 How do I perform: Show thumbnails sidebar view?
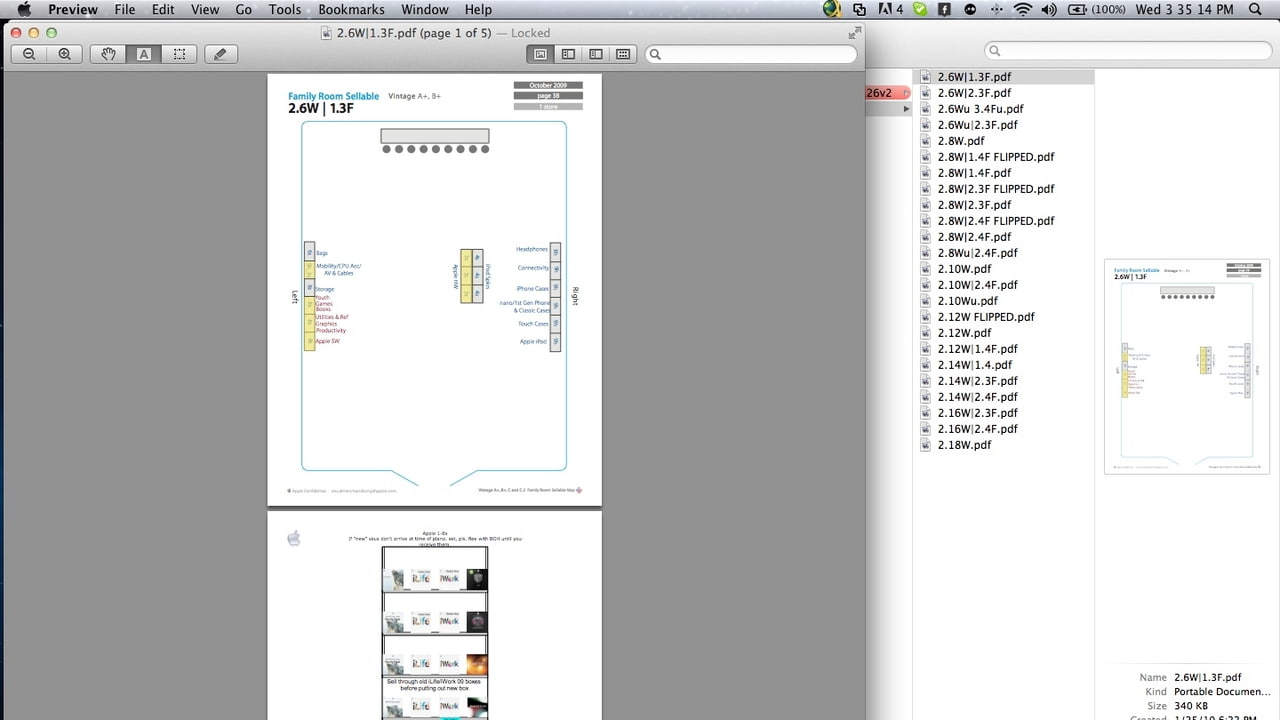pyautogui.click(x=568, y=54)
